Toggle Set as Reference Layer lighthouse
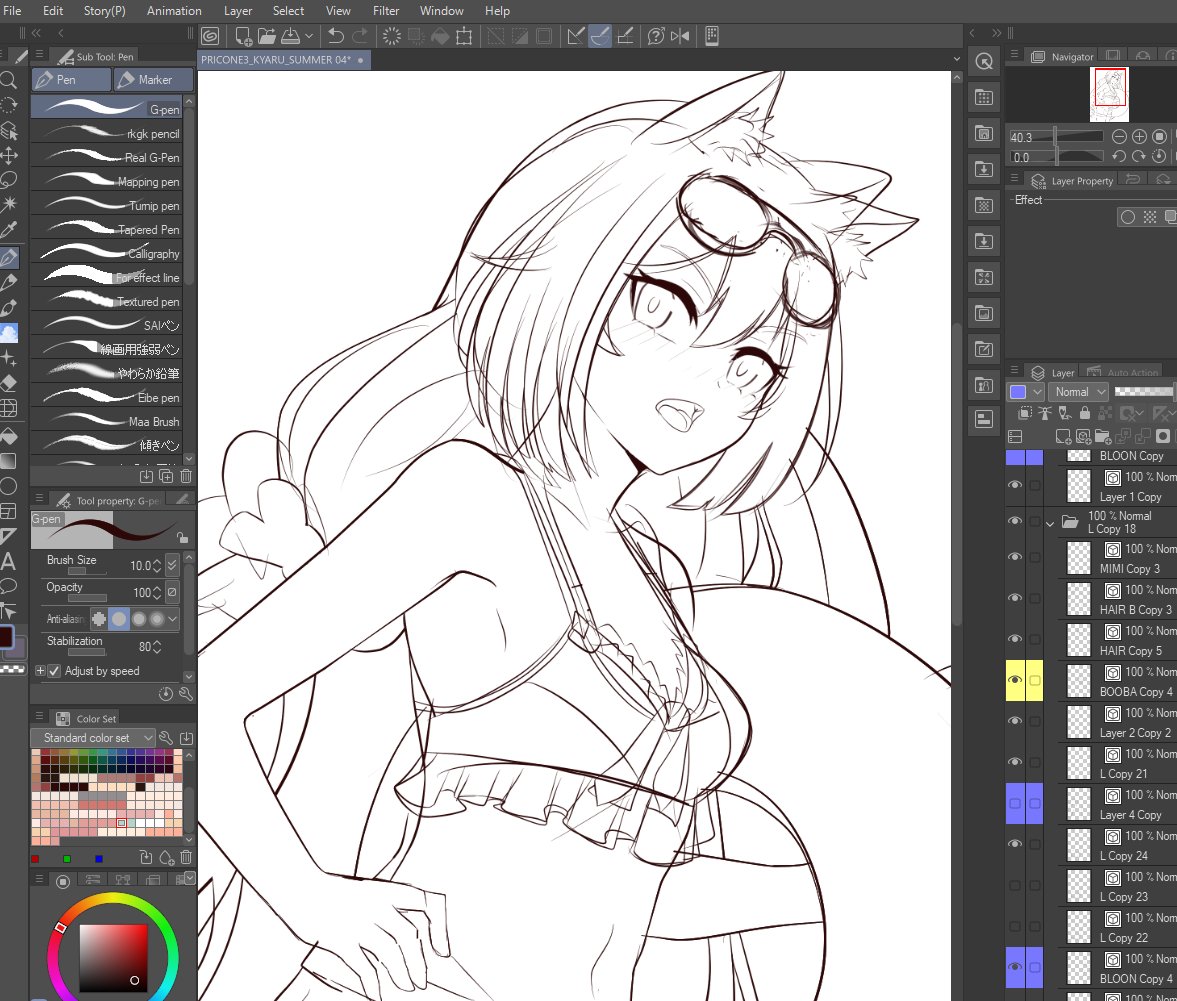This screenshot has height=1001, width=1177. (1044, 413)
